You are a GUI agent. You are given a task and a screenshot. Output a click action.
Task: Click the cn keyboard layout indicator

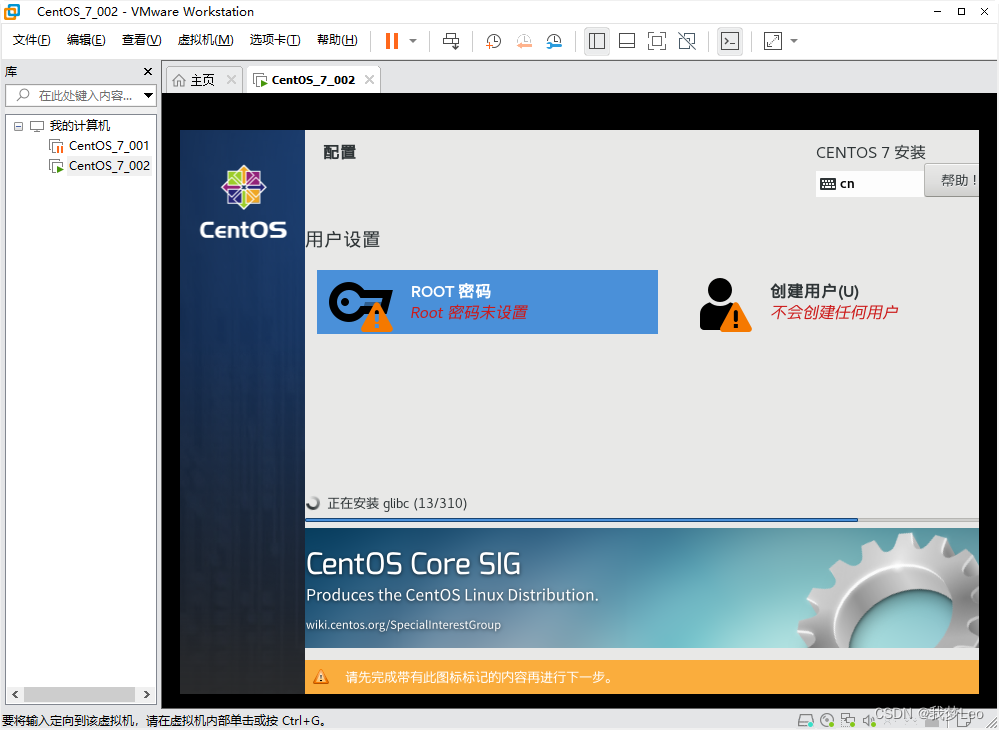pyautogui.click(x=870, y=184)
